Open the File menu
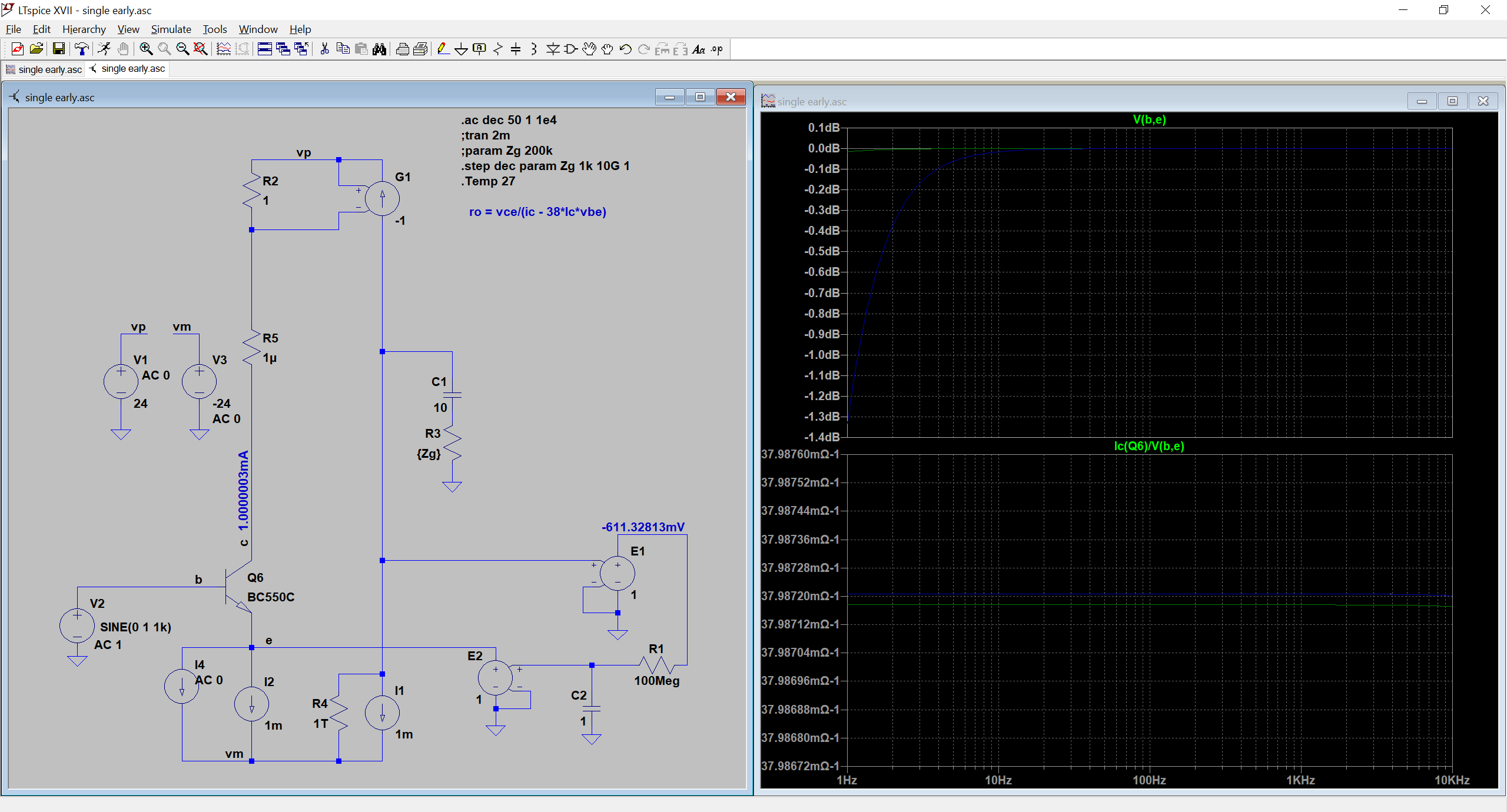 (x=14, y=29)
